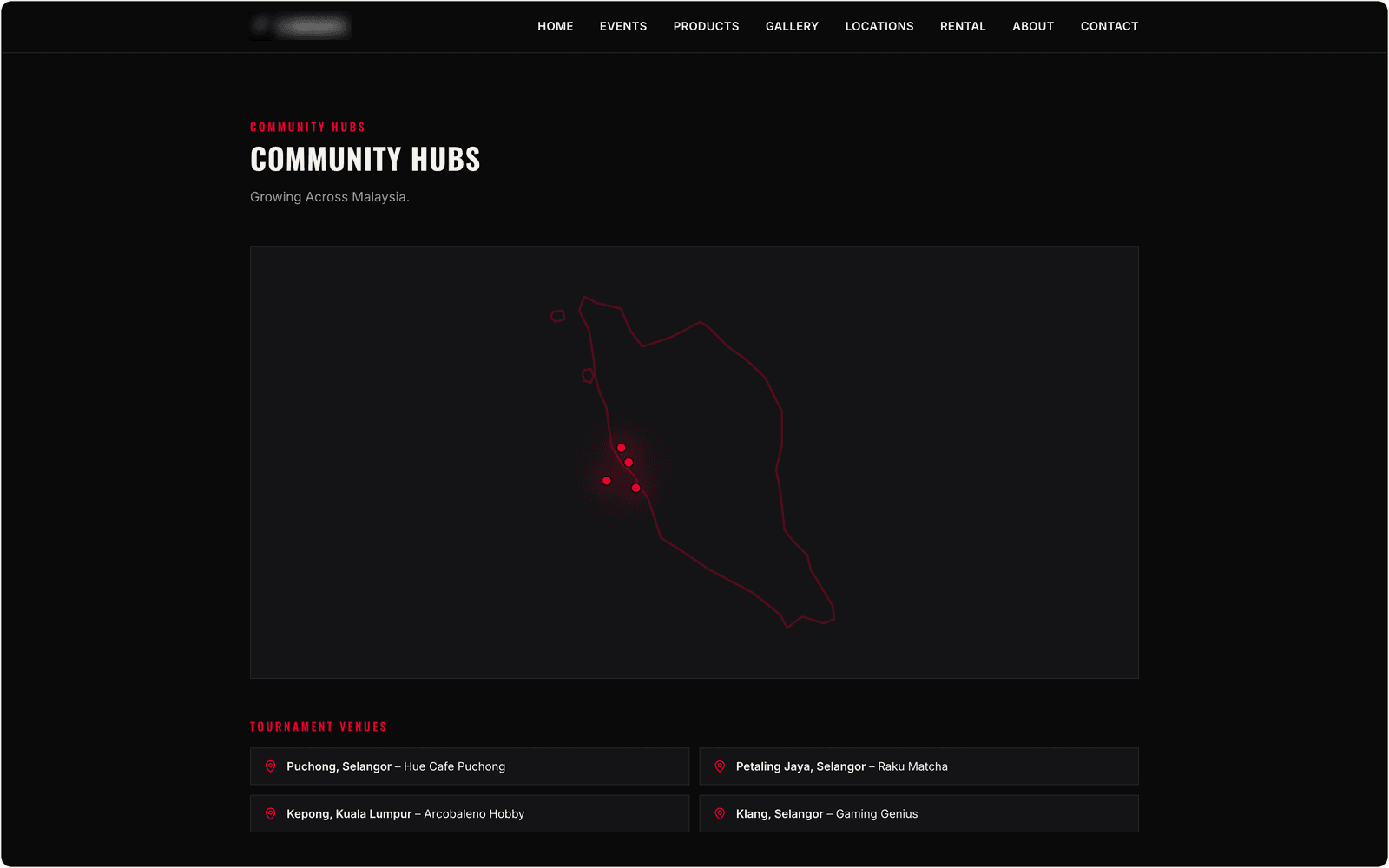Screen dimensions: 1389x868
Task: Select the Hue Cafe Puchong venue card
Action: pyautogui.click(x=470, y=766)
